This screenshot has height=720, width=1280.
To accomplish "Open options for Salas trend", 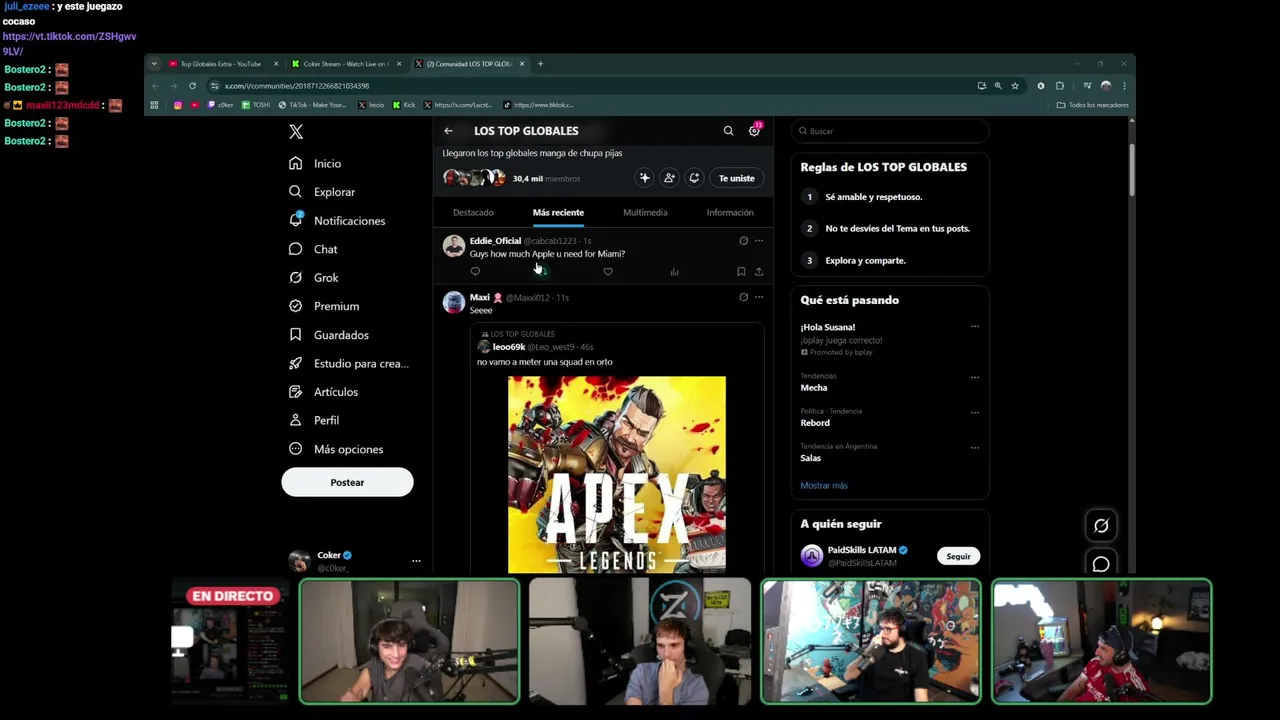I will 975,447.
